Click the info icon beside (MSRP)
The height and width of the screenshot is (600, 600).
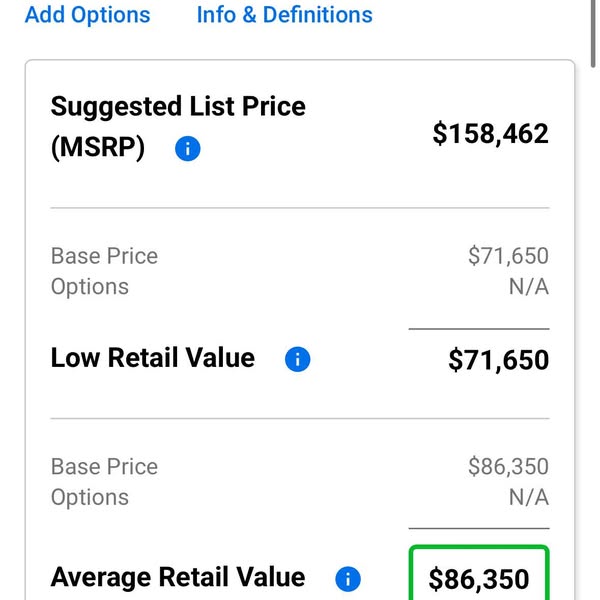(x=188, y=148)
